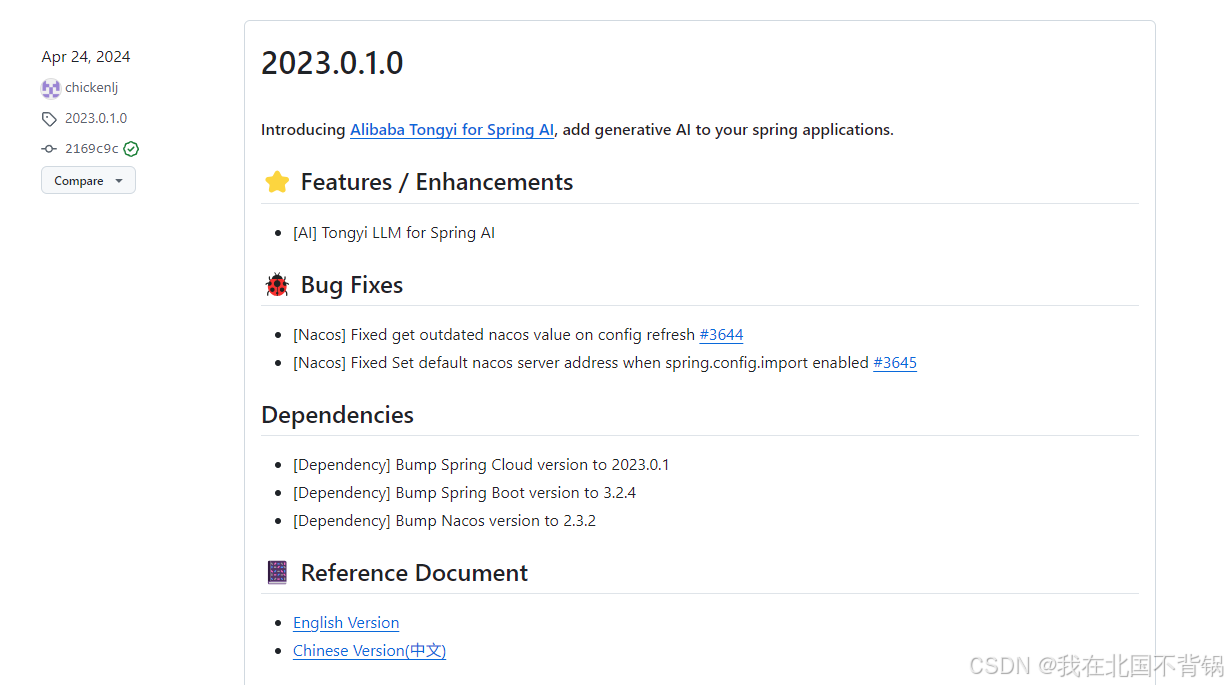The width and height of the screenshot is (1228, 685).
Task: Click the Dependencies heading
Action: [337, 415]
